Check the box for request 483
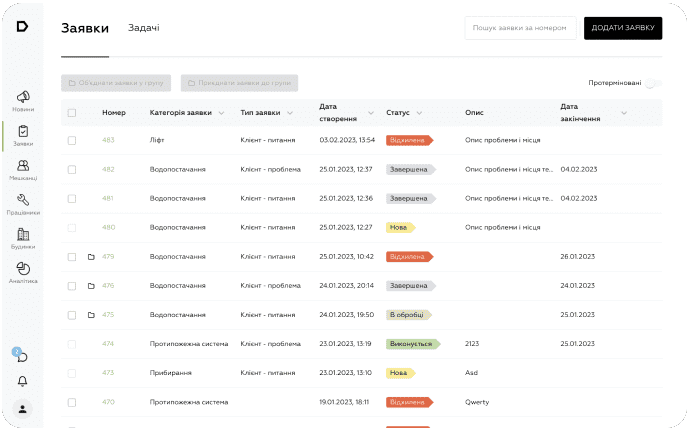 click(72, 141)
